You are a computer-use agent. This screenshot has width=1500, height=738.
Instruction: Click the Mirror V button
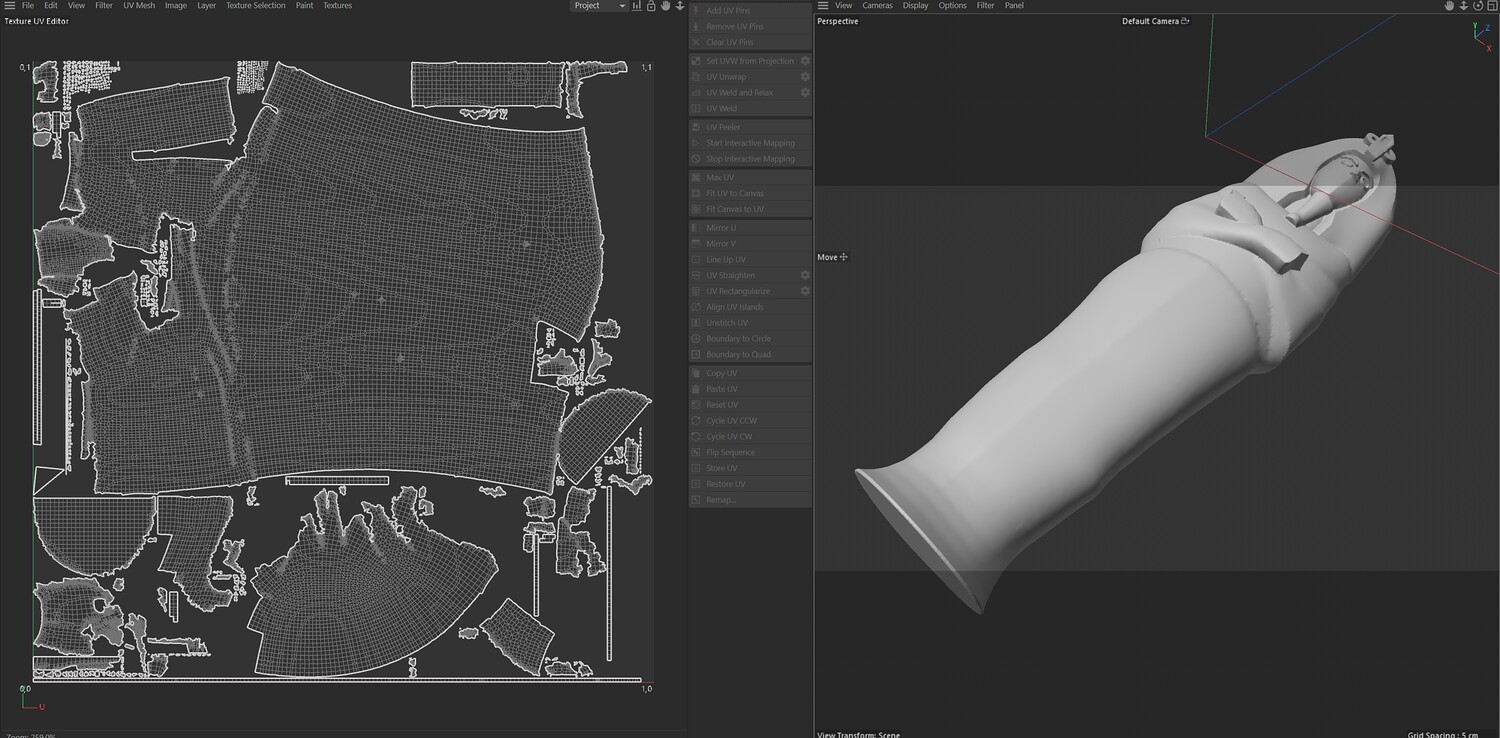point(750,244)
